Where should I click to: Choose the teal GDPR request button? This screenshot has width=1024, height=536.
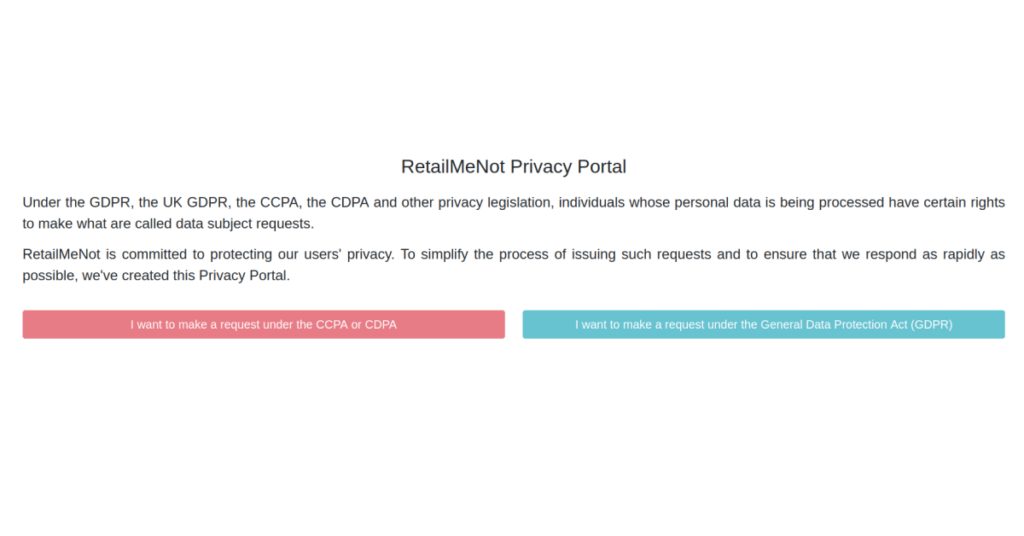click(x=763, y=324)
